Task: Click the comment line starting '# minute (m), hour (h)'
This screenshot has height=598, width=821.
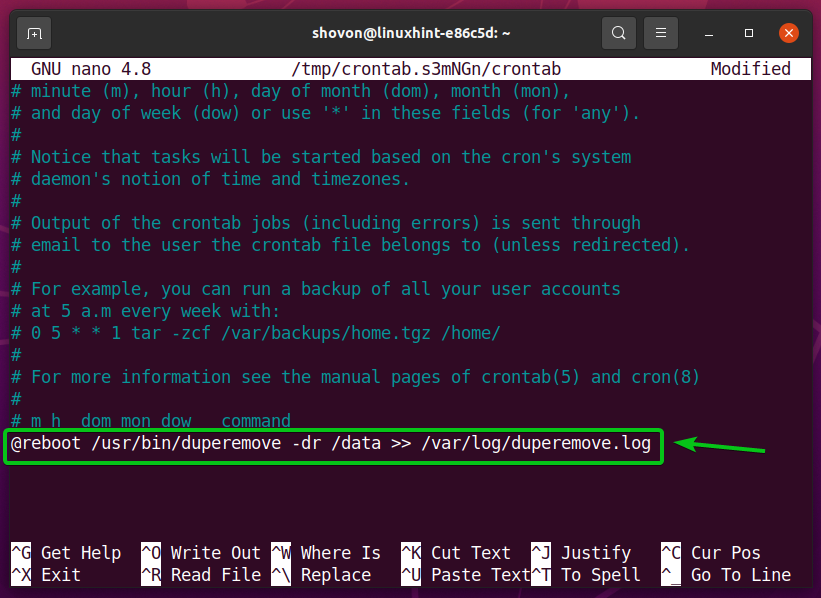Action: [x=291, y=92]
